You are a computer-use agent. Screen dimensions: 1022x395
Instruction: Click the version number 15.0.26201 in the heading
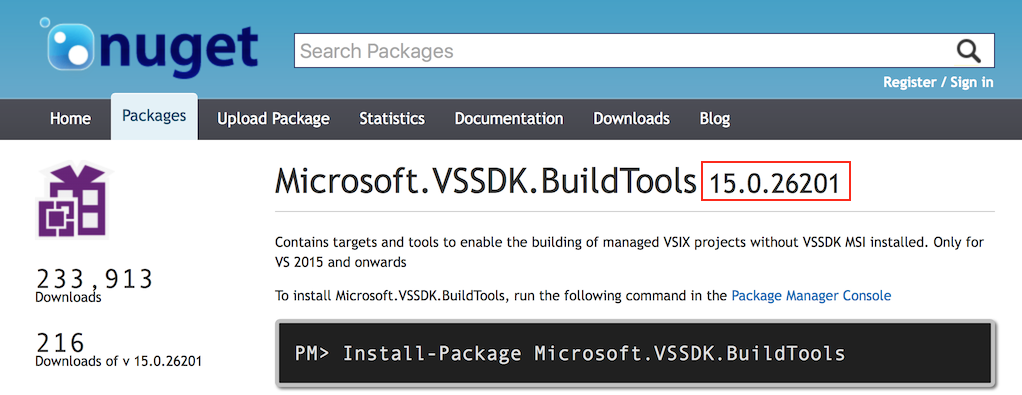774,184
